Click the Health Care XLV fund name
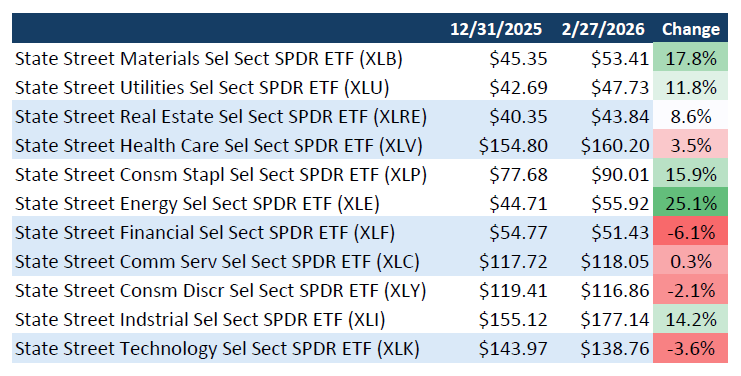Screen dimensions: 741x376 click(219, 146)
